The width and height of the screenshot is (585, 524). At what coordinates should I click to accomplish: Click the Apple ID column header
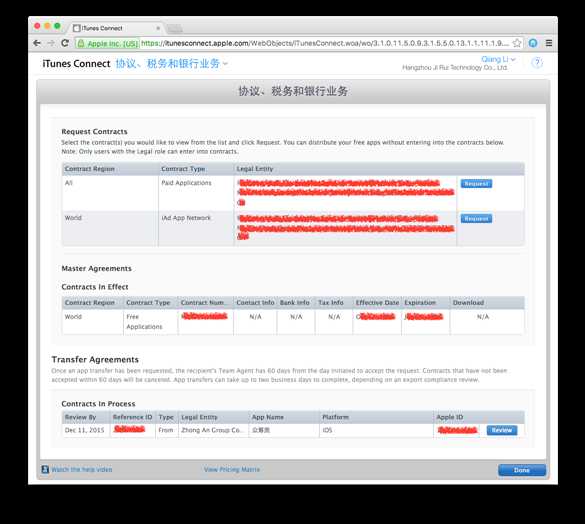[450, 417]
